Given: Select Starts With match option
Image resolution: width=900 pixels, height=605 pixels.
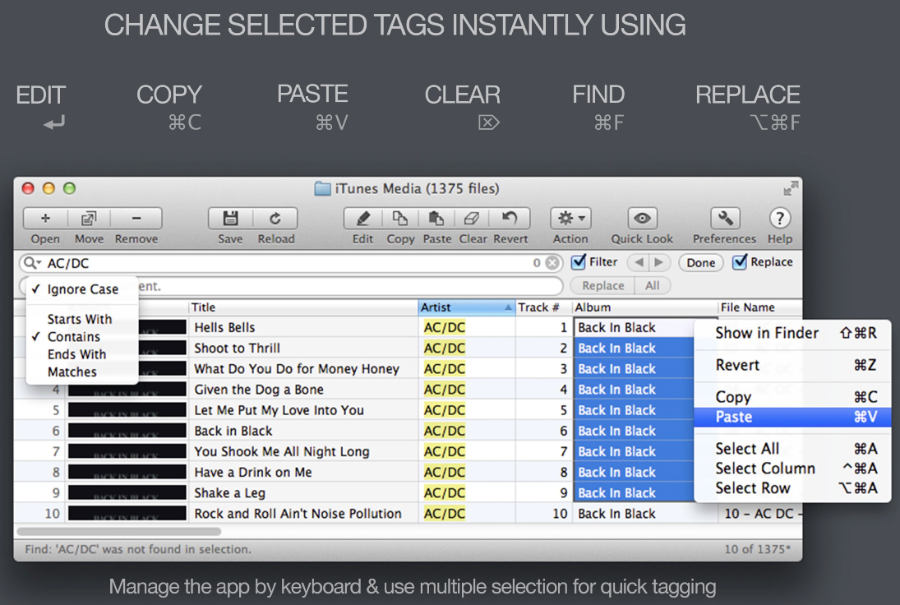Looking at the screenshot, I should [82, 319].
